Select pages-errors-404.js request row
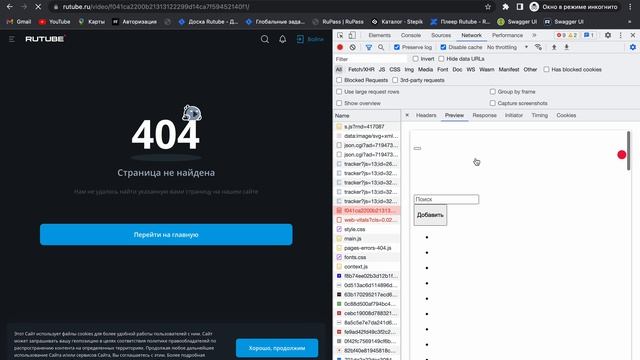Image resolution: width=640 pixels, height=360 pixels. pos(367,248)
